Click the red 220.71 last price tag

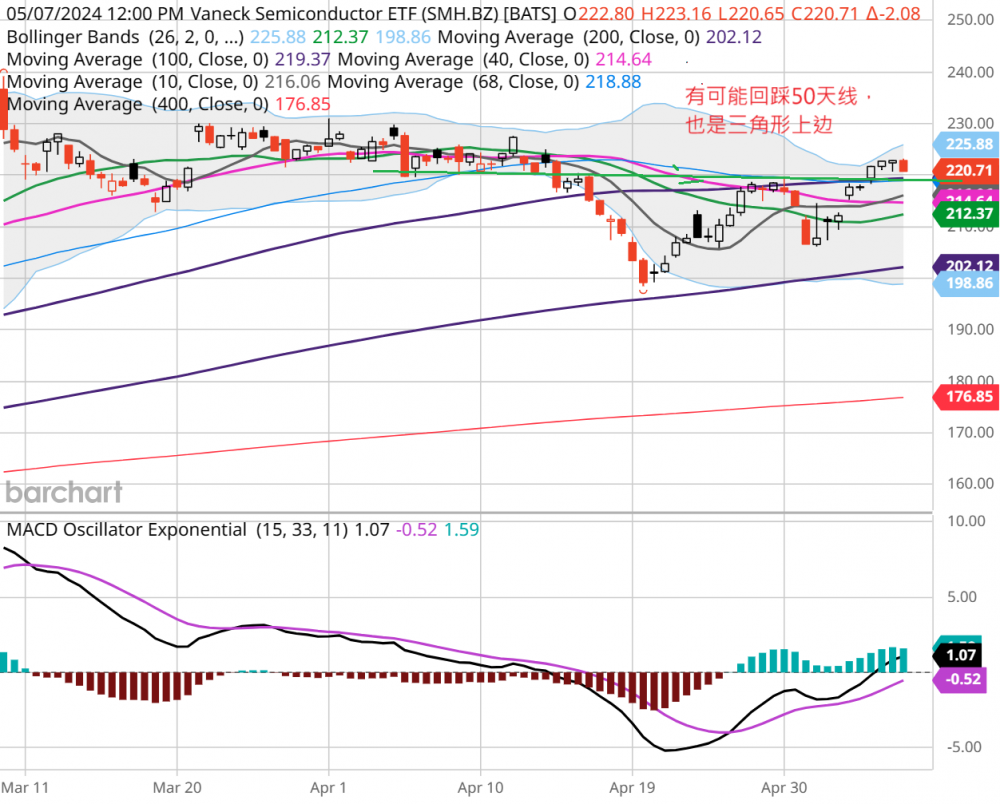[x=965, y=171]
